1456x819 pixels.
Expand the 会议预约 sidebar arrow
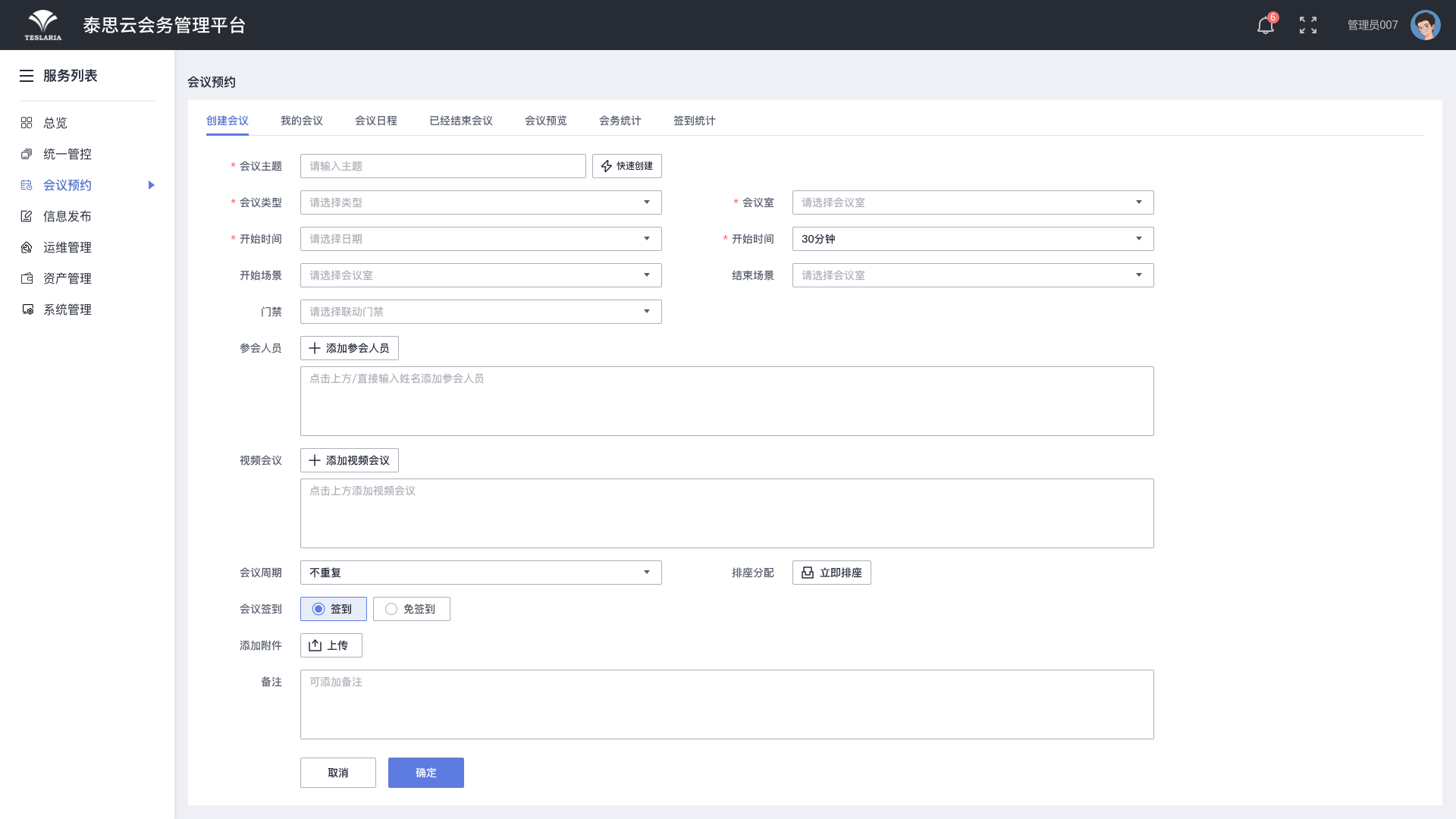(152, 185)
